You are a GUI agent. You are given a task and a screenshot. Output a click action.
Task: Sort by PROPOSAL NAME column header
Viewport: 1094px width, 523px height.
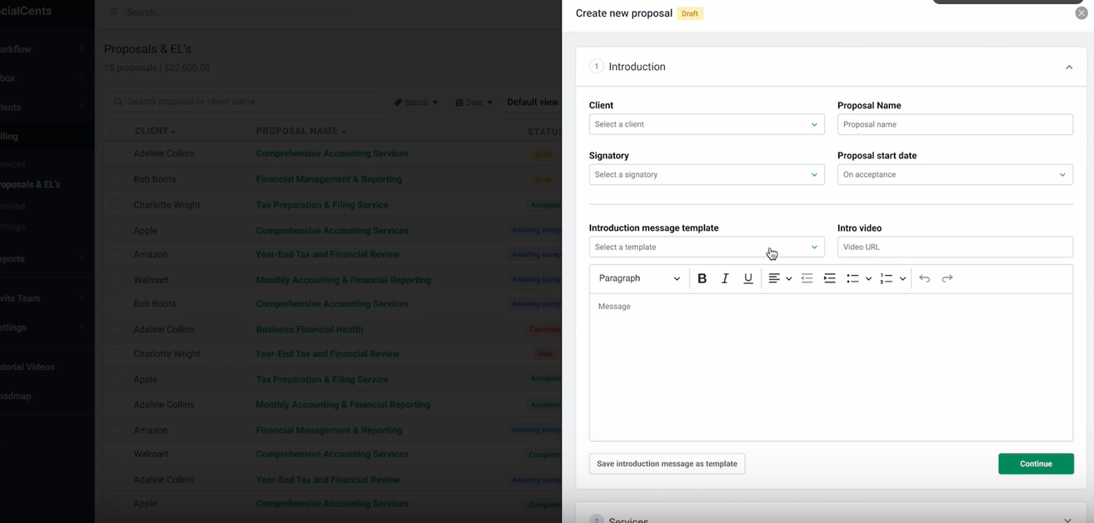pos(301,131)
